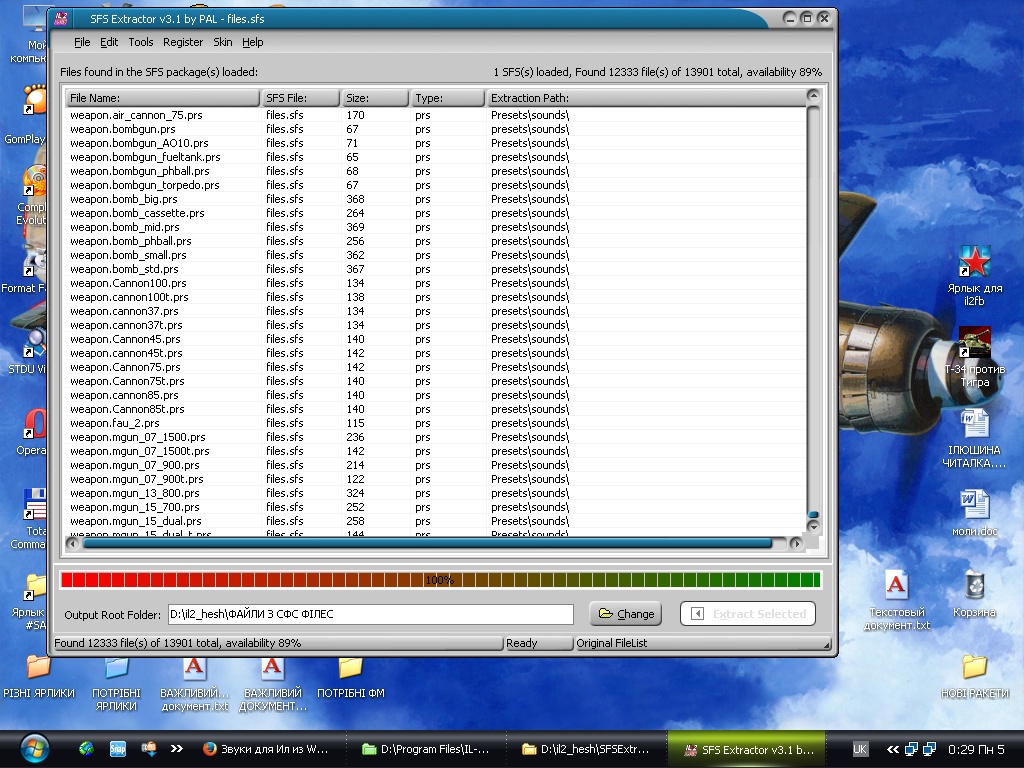
Task: Click the horizontal scrollbar thumb
Action: click(428, 543)
